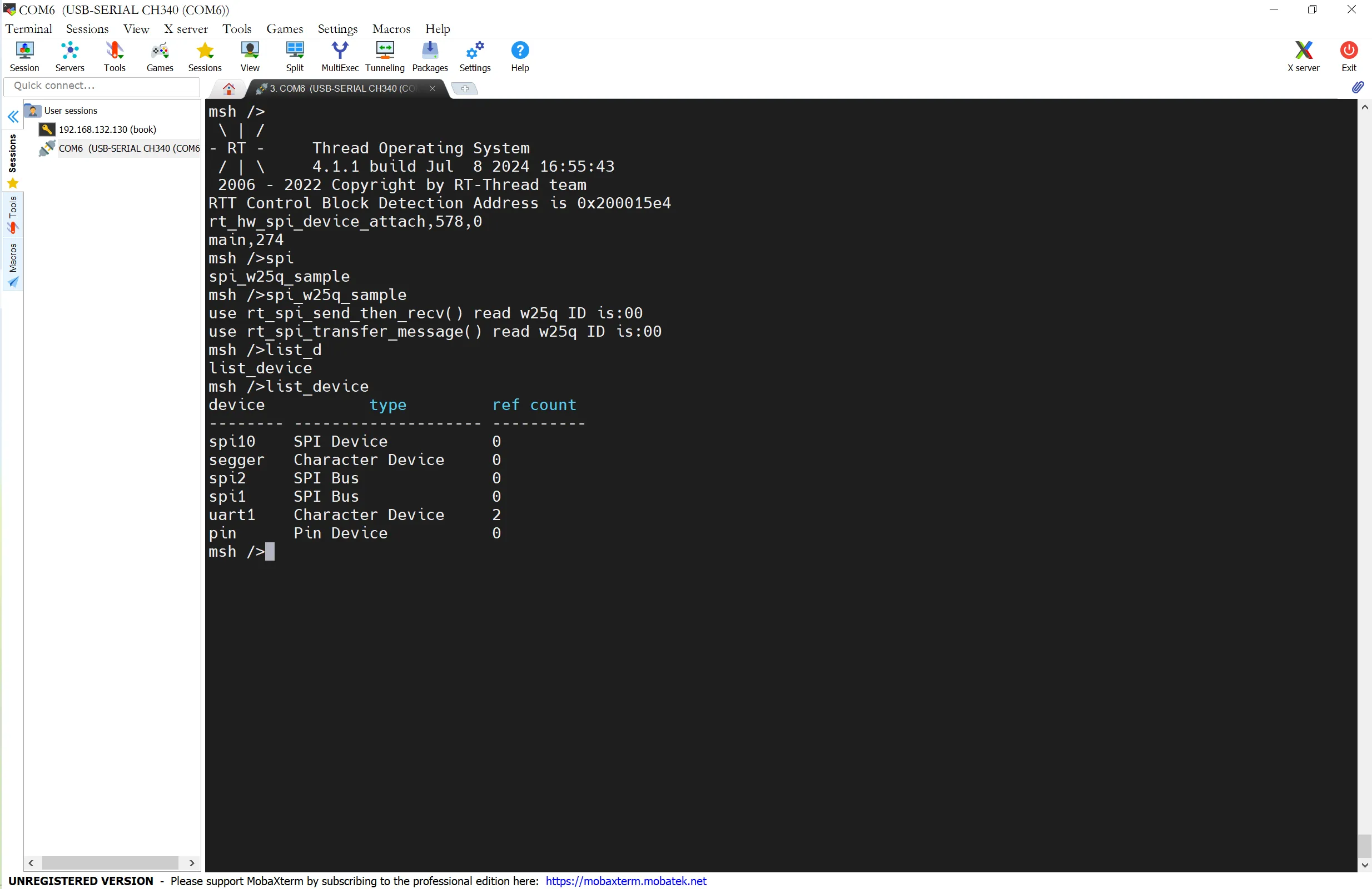The width and height of the screenshot is (1372, 889).
Task: Enable MultiExec mode icon
Action: 340,57
